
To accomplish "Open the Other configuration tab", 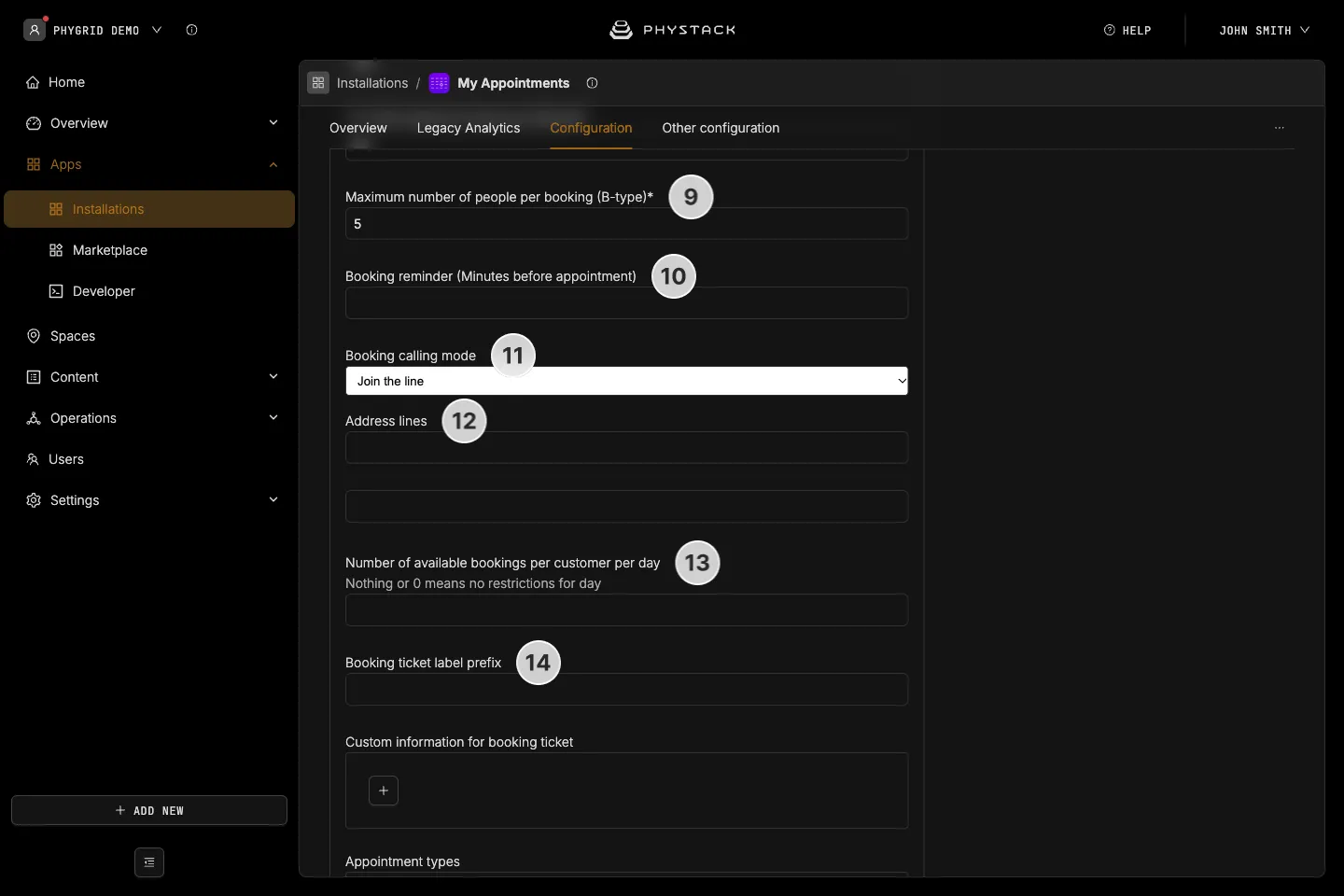I will click(x=721, y=128).
